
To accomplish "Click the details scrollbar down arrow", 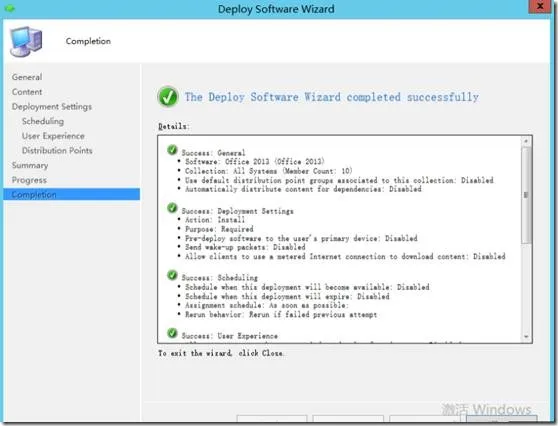I will point(526,336).
